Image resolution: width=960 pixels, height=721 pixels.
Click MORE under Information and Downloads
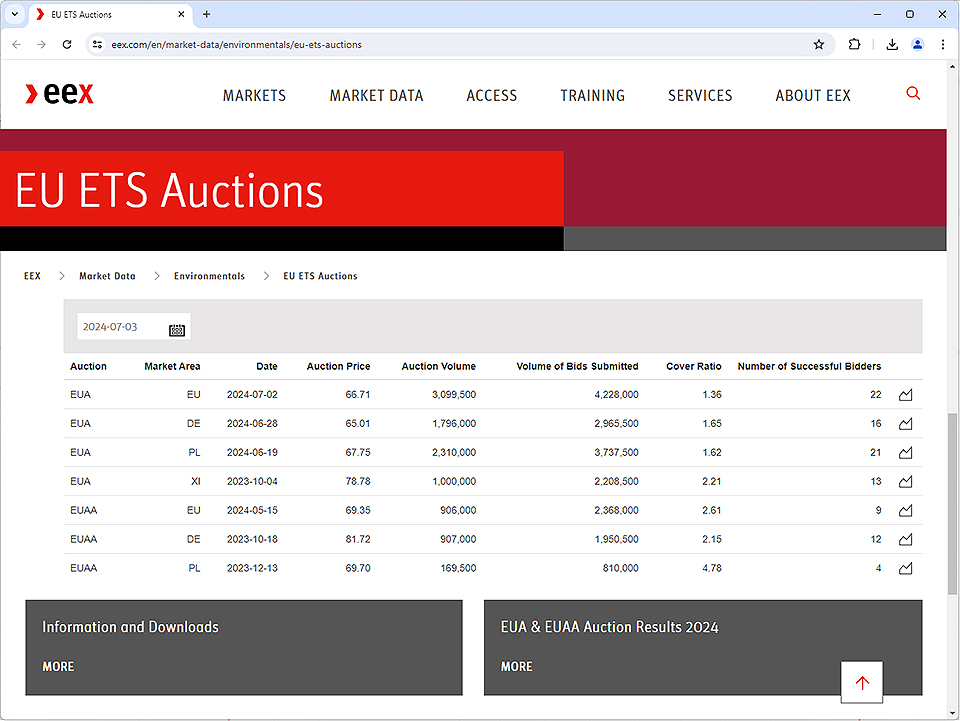(58, 667)
